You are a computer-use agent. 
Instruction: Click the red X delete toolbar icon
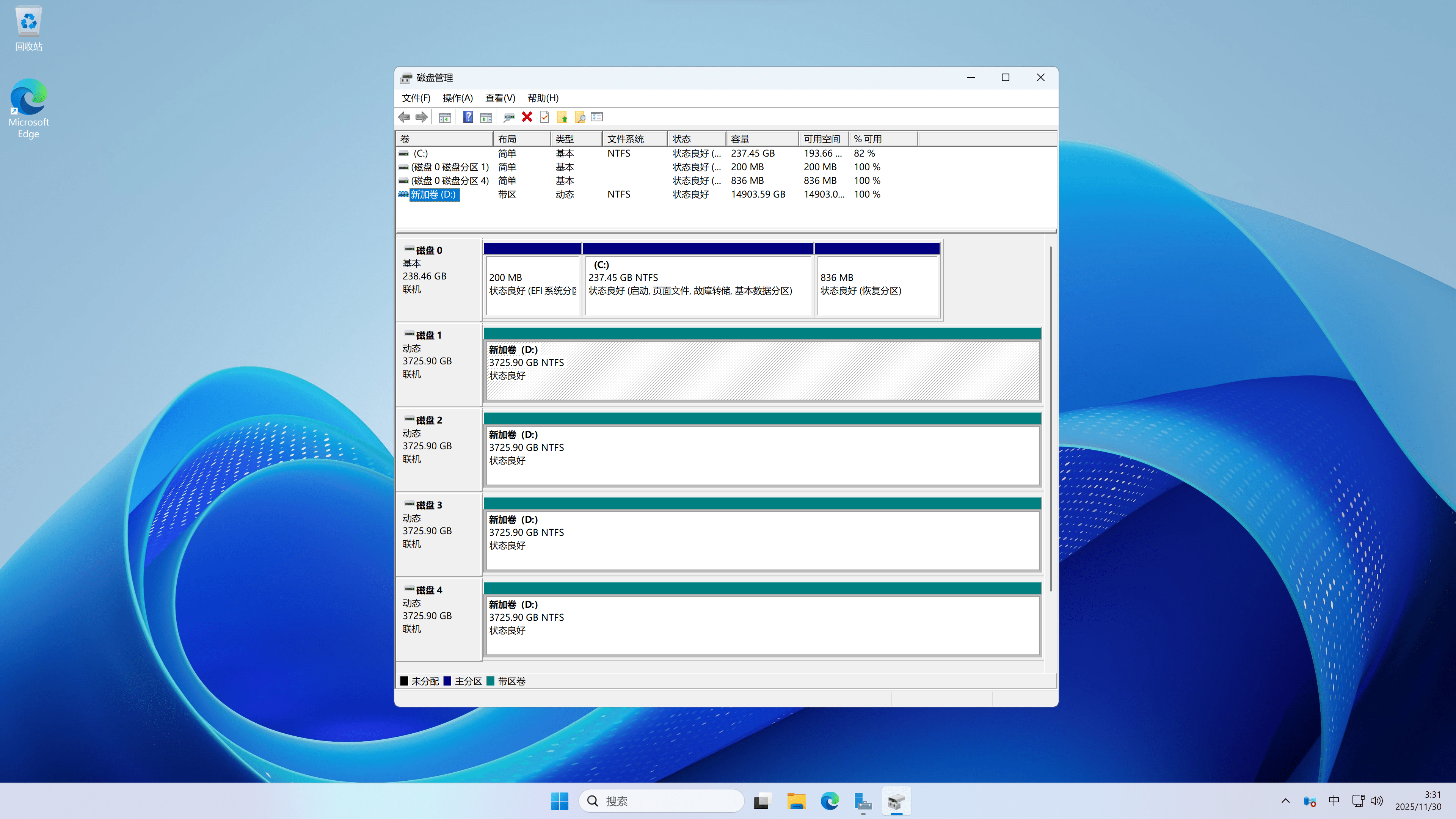point(527,117)
